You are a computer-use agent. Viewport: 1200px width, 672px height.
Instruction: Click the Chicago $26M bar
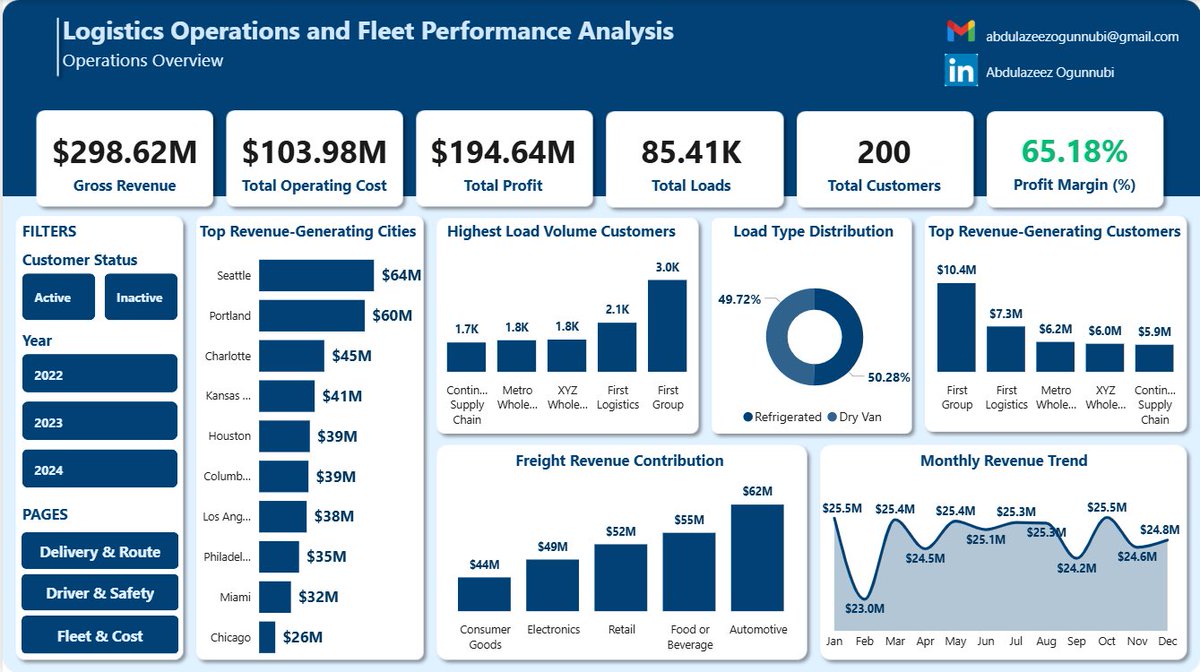coord(267,637)
